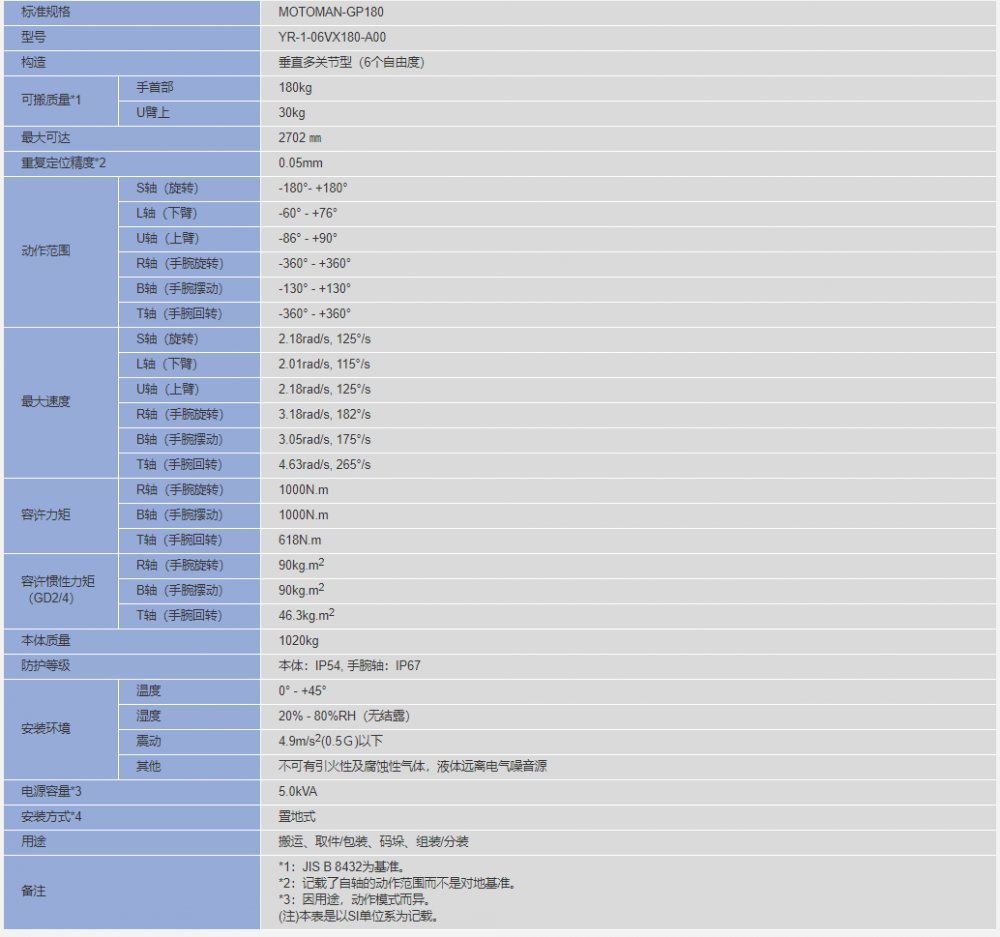Select the 搬运、取件/包装、码垛 usage text
This screenshot has width=1000, height=937.
341,842
